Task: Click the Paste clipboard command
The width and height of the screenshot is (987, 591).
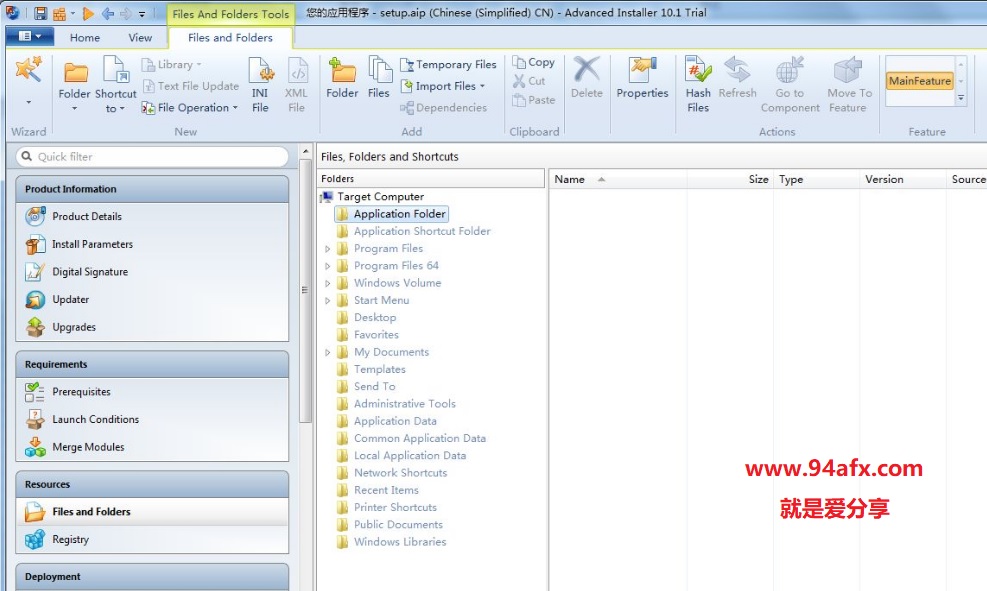Action: [x=534, y=99]
